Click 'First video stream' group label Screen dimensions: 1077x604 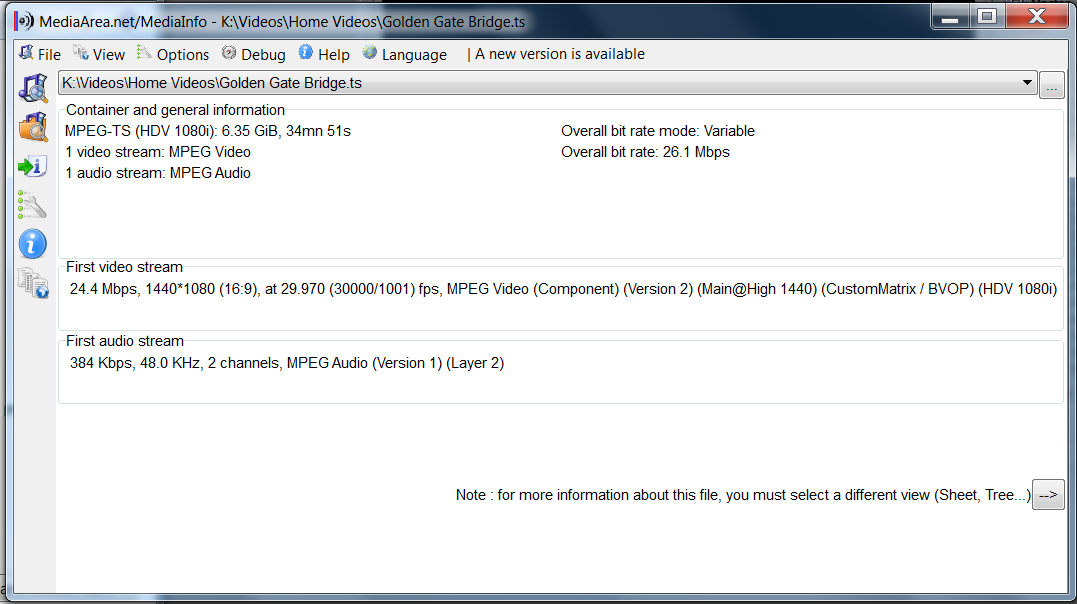(124, 267)
